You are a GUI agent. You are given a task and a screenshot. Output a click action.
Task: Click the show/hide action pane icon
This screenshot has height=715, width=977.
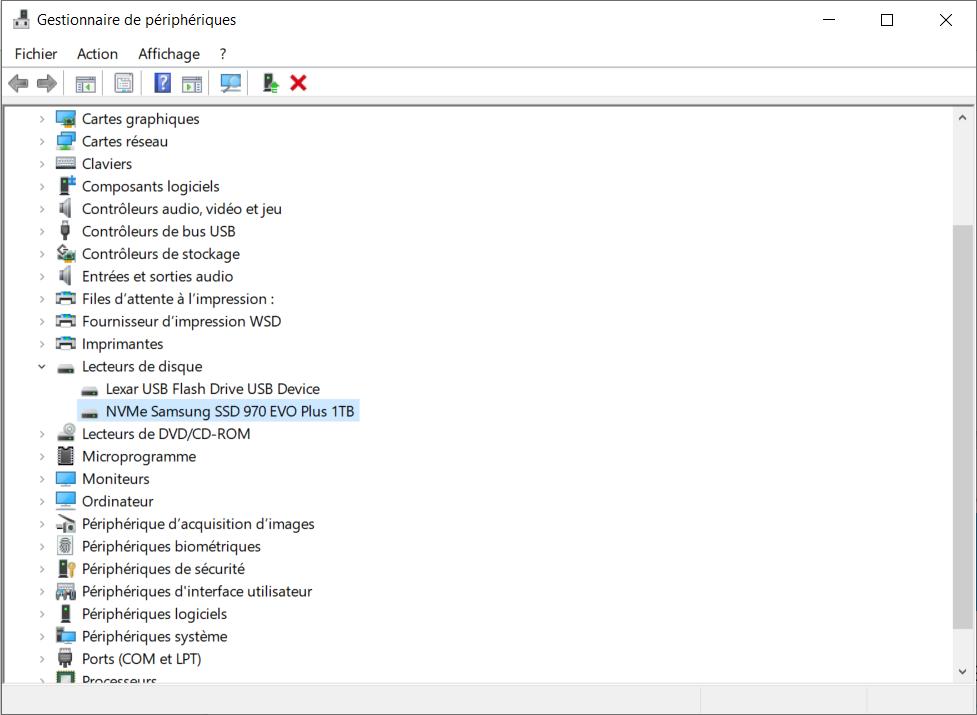pos(192,83)
